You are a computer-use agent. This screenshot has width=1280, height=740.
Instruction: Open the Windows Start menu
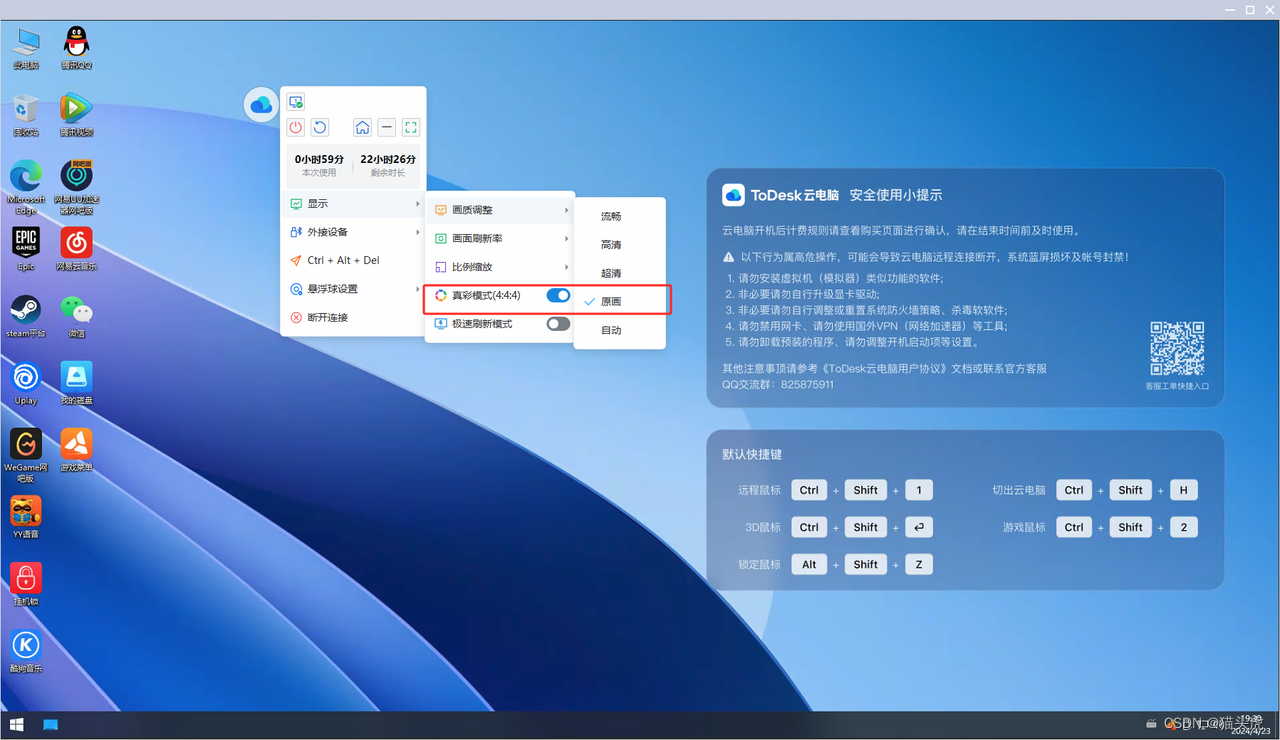coord(16,725)
